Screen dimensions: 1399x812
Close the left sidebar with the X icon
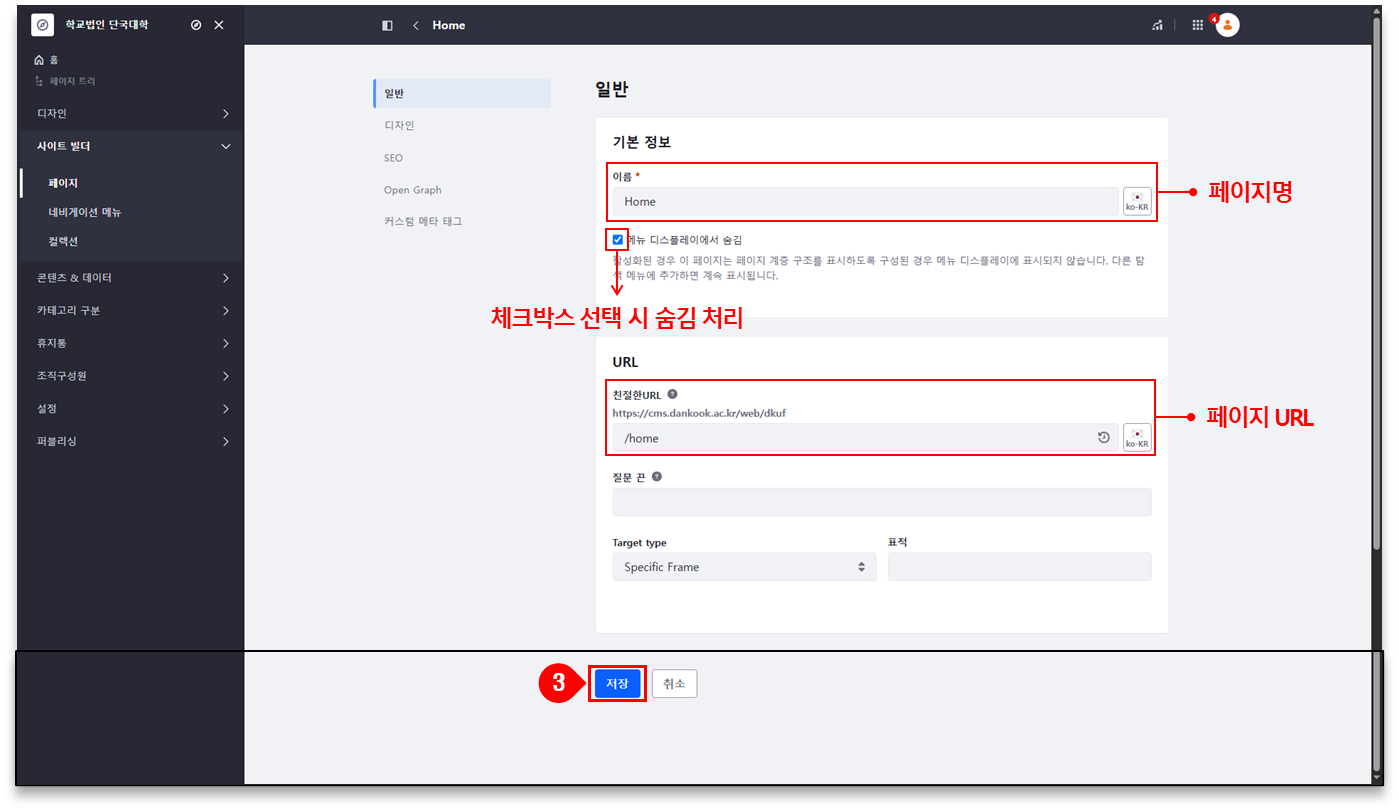[x=219, y=25]
